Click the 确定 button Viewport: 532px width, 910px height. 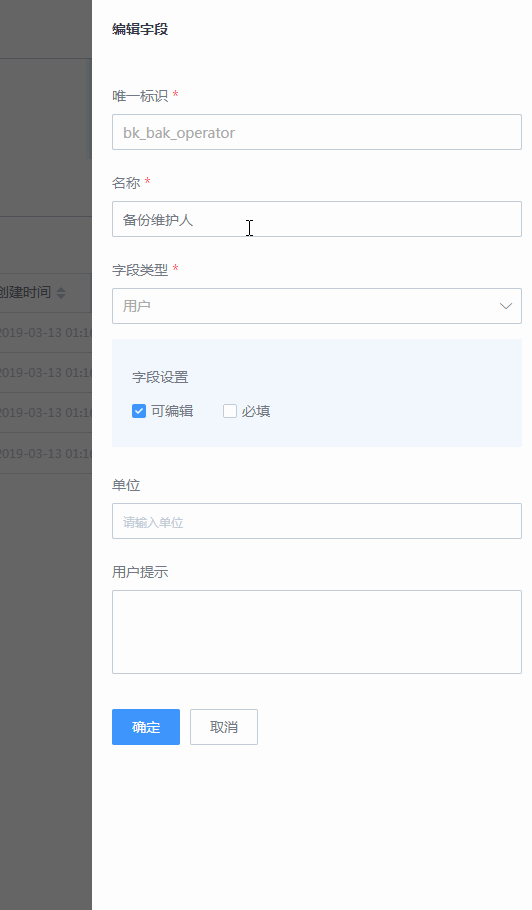[146, 727]
